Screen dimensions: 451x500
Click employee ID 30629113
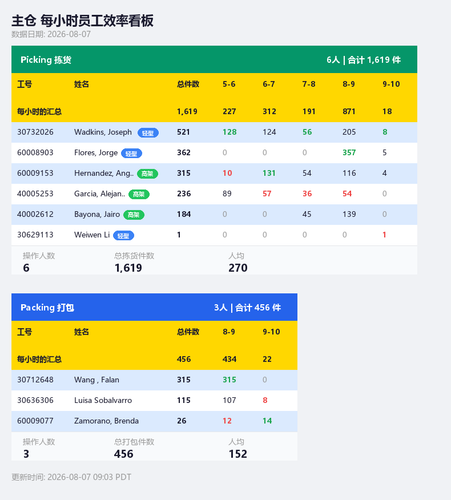[x=35, y=235]
